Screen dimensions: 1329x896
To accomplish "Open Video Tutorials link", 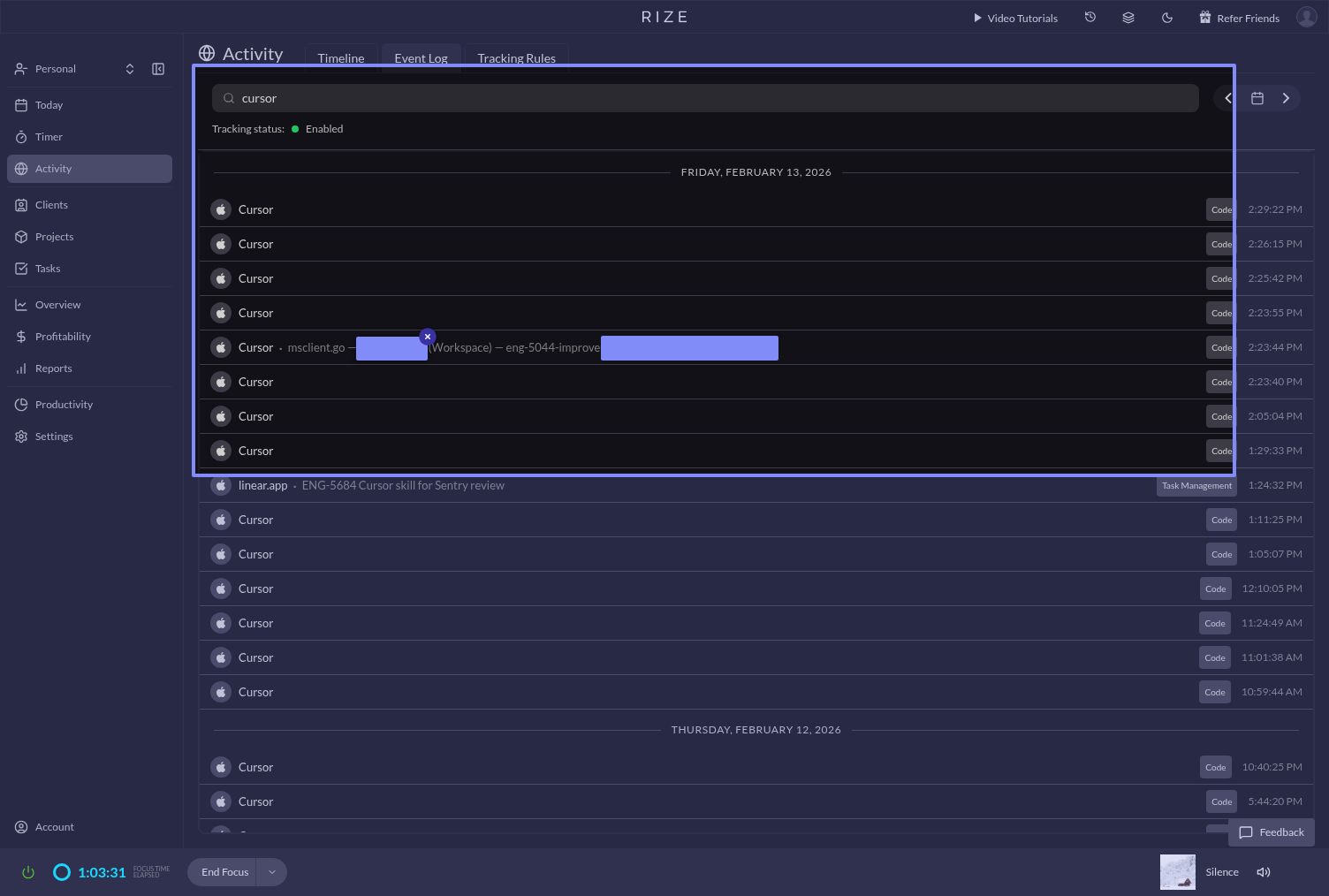I will pos(1015,18).
